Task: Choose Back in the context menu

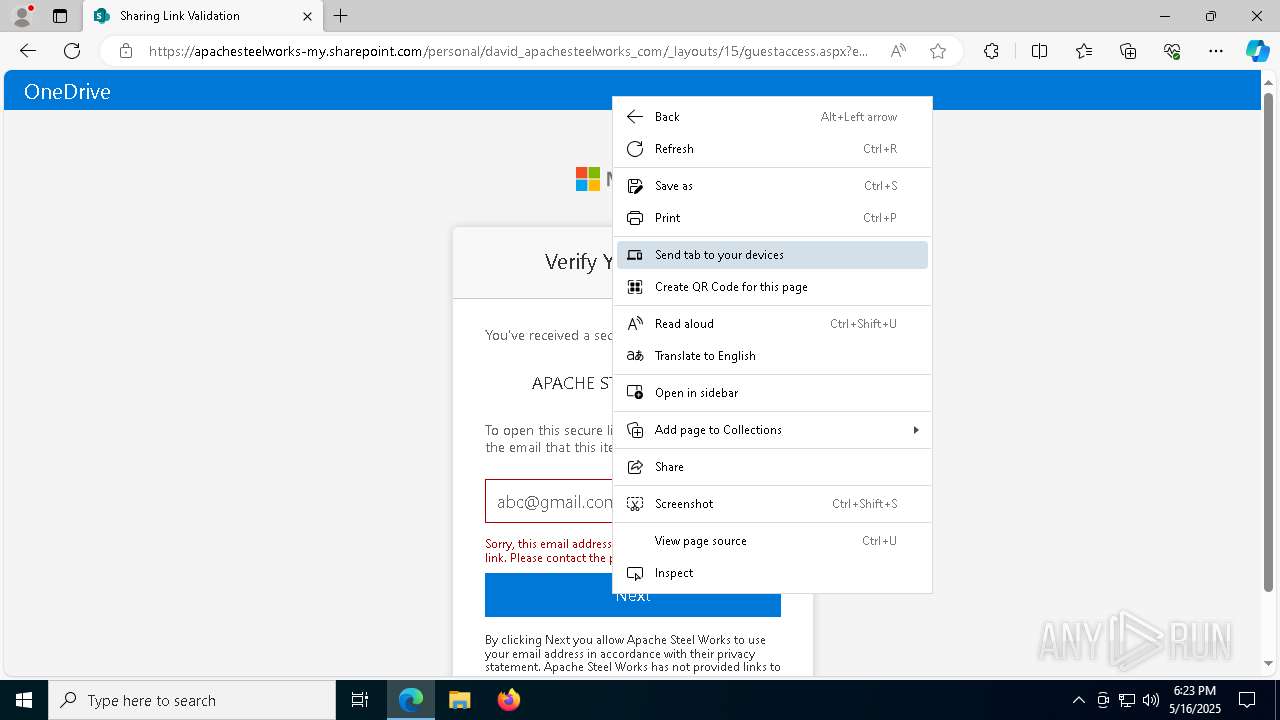Action: 772,117
